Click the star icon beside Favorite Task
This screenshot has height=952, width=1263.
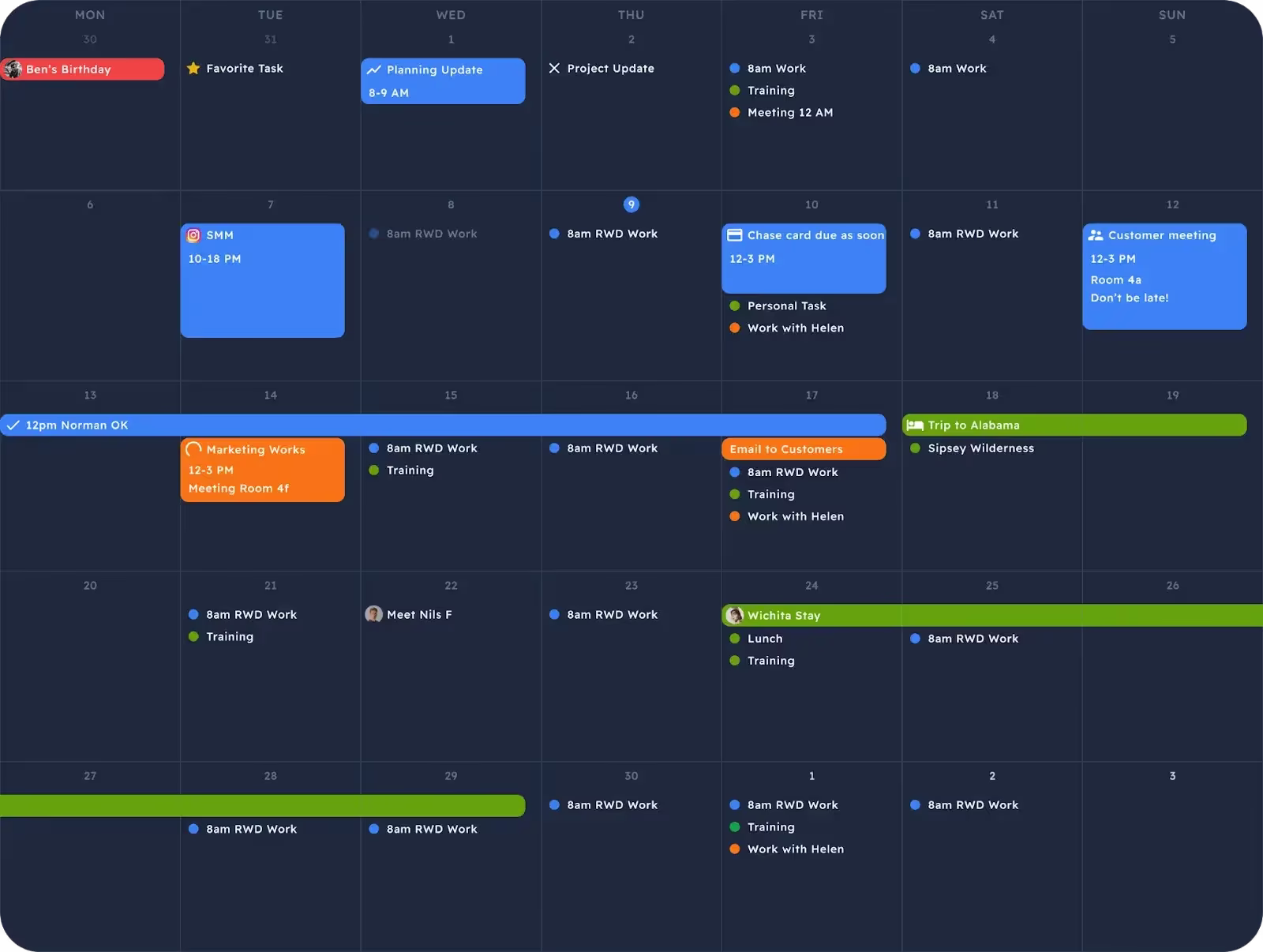193,69
